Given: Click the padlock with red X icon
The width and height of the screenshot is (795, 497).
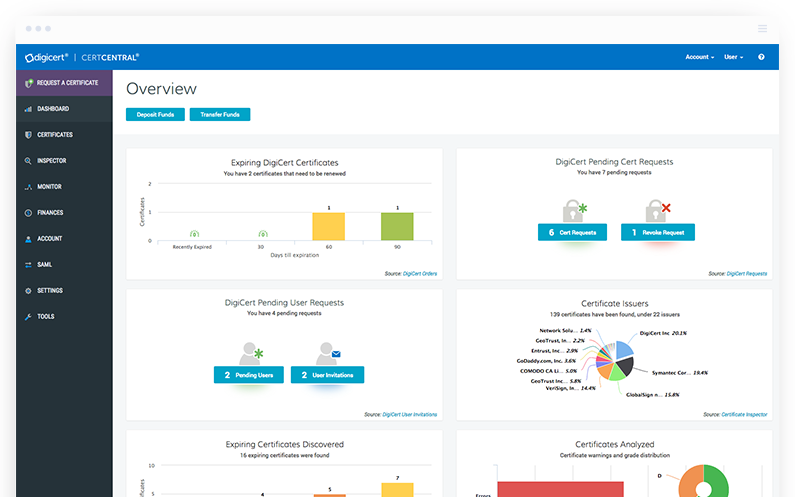Looking at the screenshot, I should coord(657,210).
